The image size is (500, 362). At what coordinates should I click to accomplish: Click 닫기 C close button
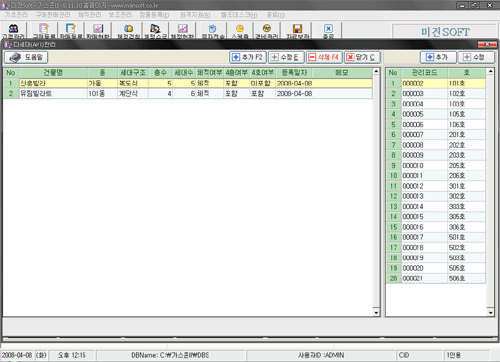coord(362,57)
